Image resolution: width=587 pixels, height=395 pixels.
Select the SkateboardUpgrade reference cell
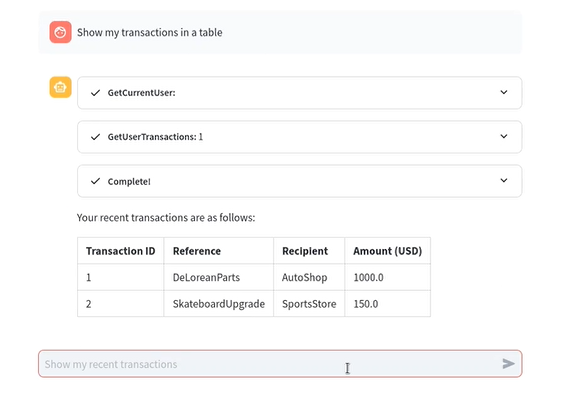pos(219,304)
